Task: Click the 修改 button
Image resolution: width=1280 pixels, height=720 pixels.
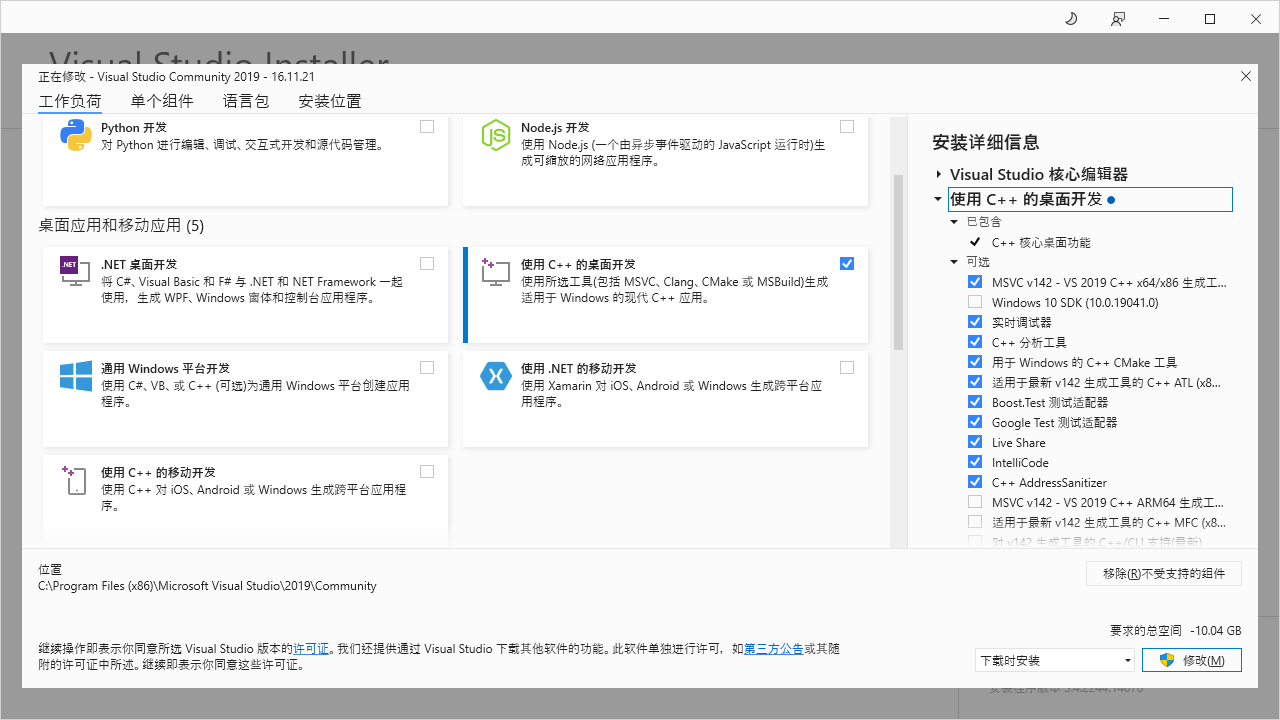Action: (x=1193, y=660)
